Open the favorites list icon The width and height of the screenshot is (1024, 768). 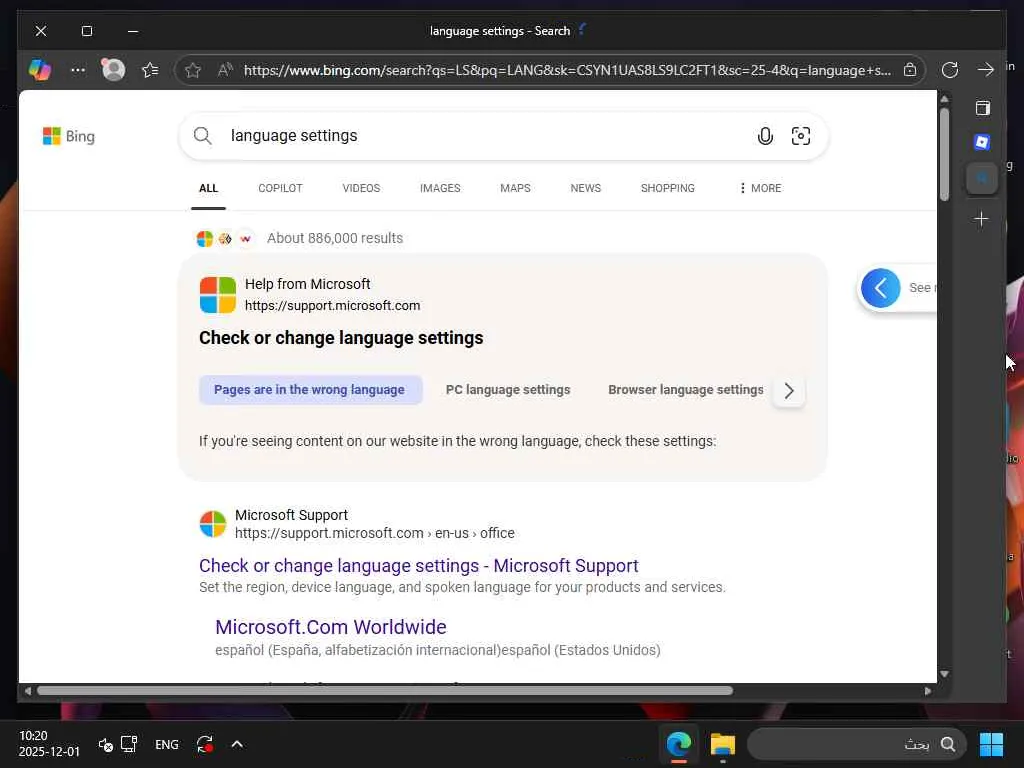(x=150, y=70)
